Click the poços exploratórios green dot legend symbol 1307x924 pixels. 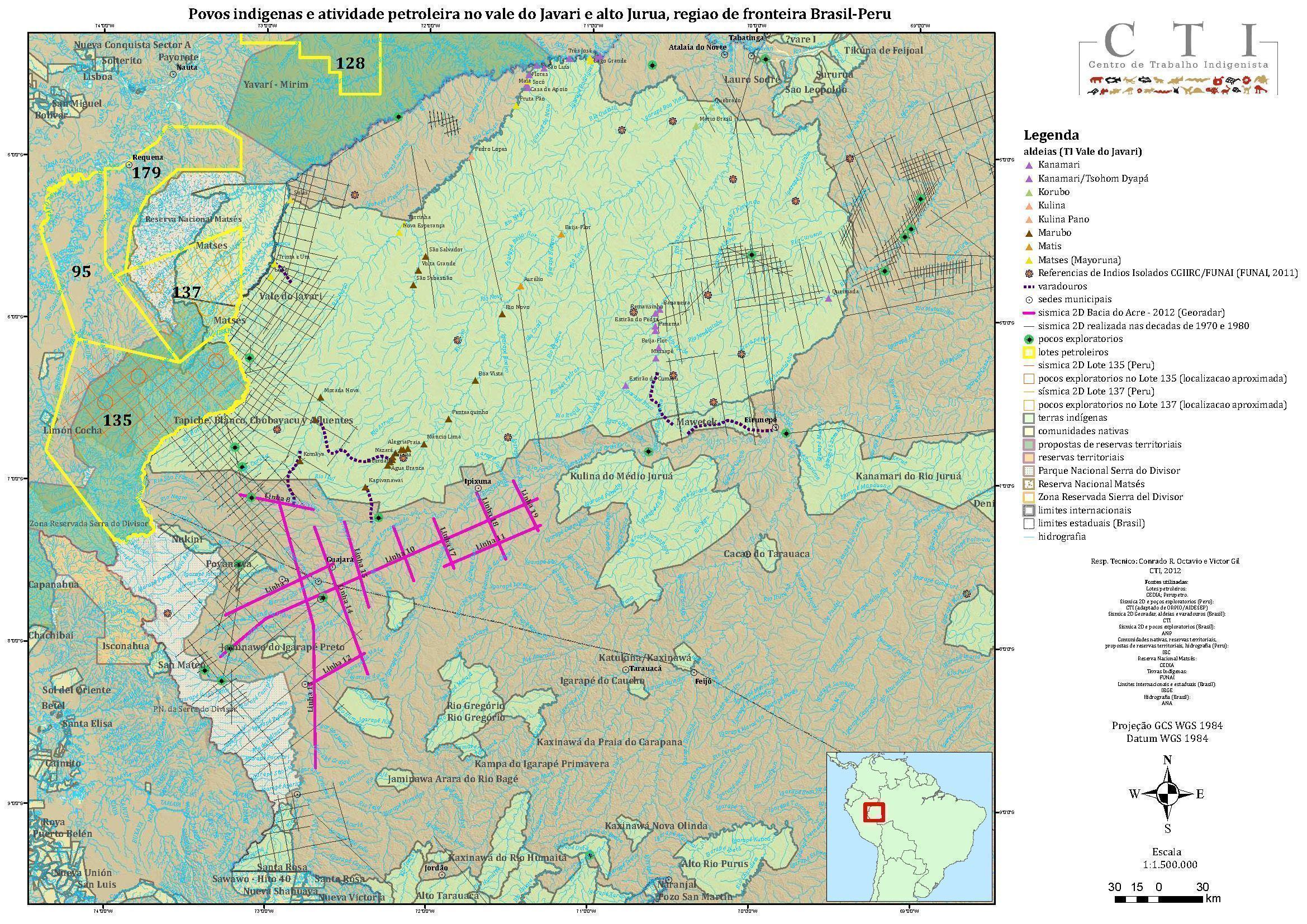(1028, 339)
